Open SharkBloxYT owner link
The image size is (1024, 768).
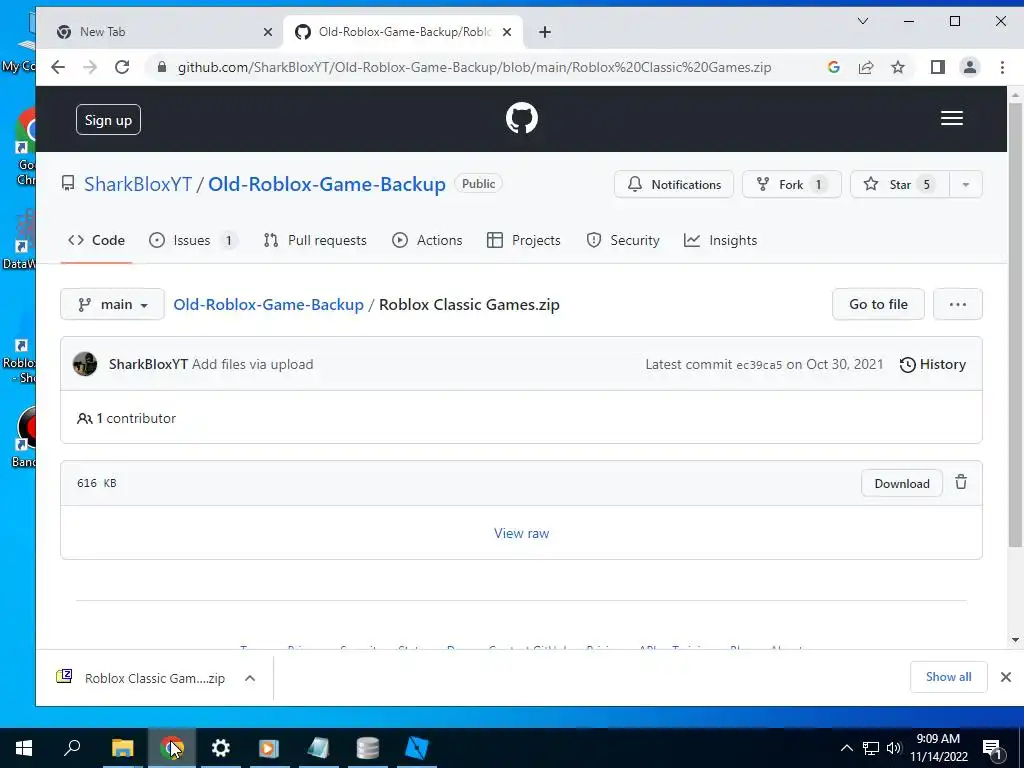pos(138,184)
